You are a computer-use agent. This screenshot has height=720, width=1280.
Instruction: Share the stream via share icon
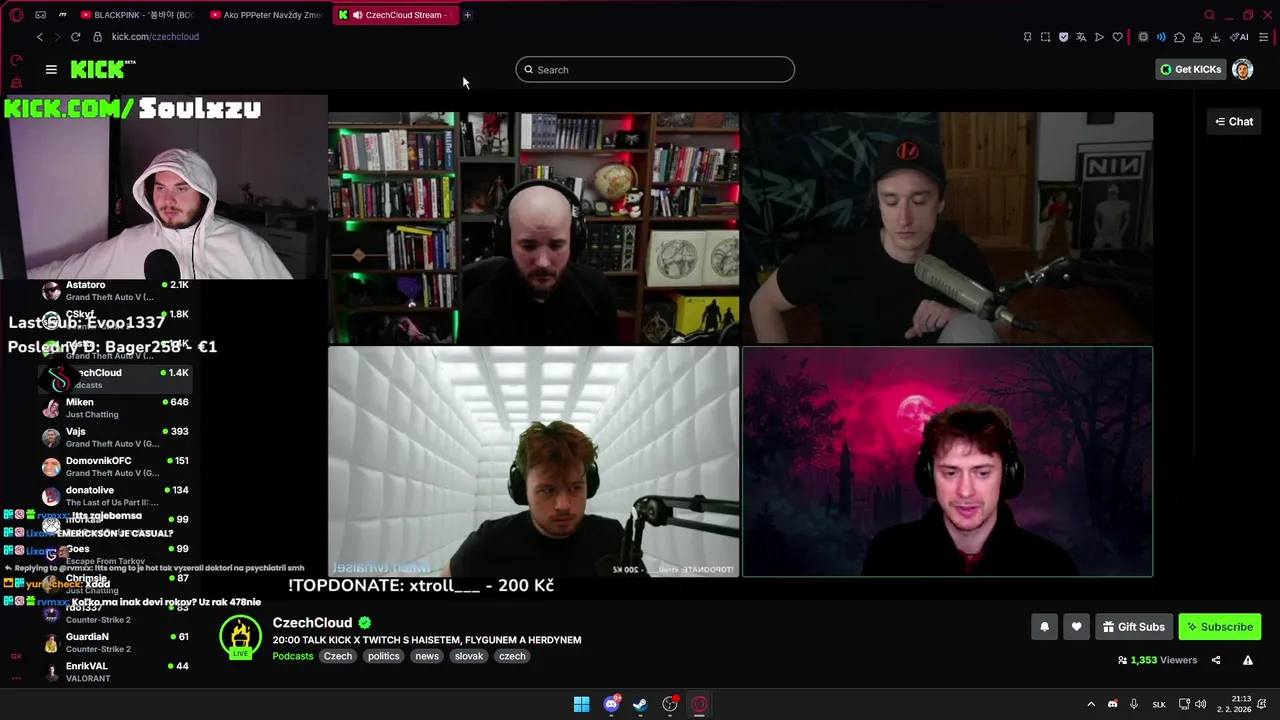pyautogui.click(x=1216, y=660)
